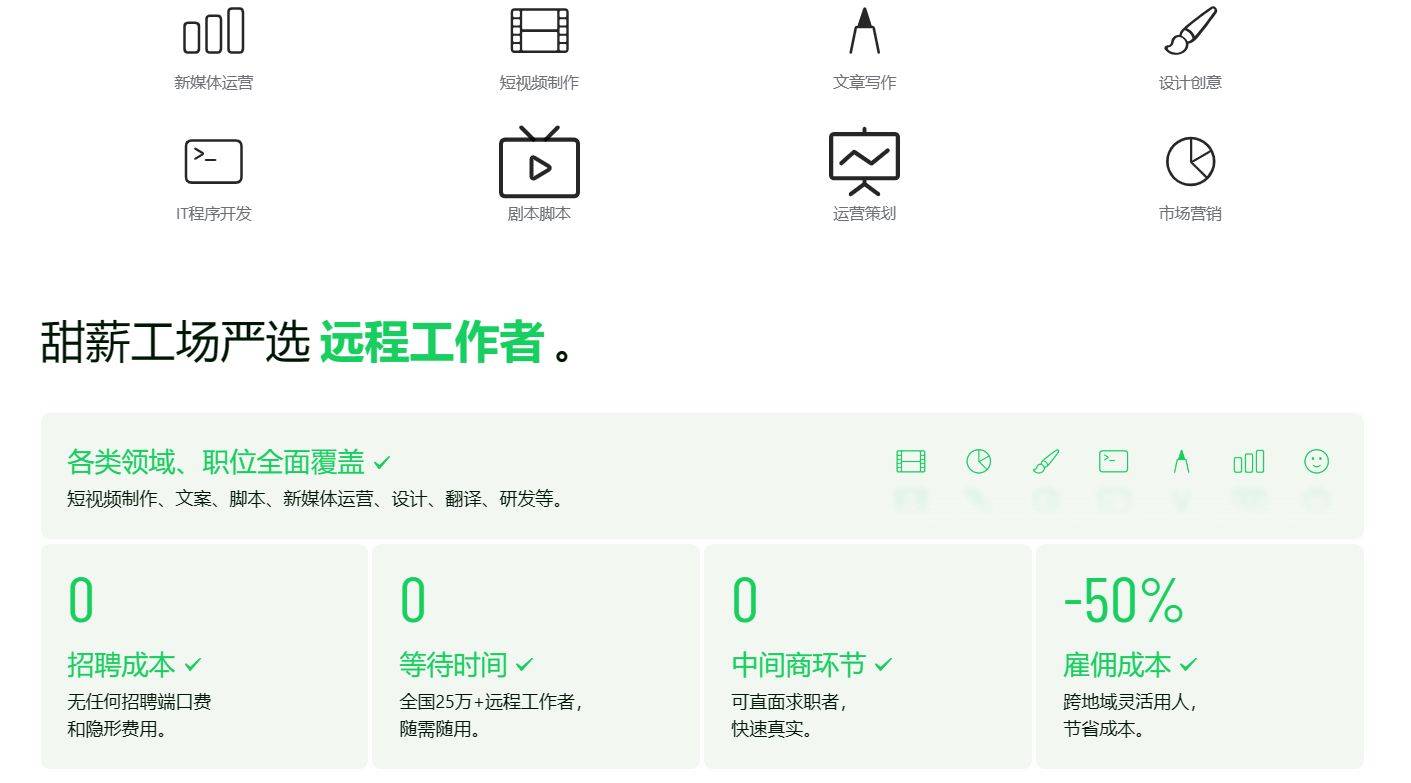This screenshot has width=1411, height=783.
Task: Click the 0 value above 等待时间
Action: coord(413,600)
